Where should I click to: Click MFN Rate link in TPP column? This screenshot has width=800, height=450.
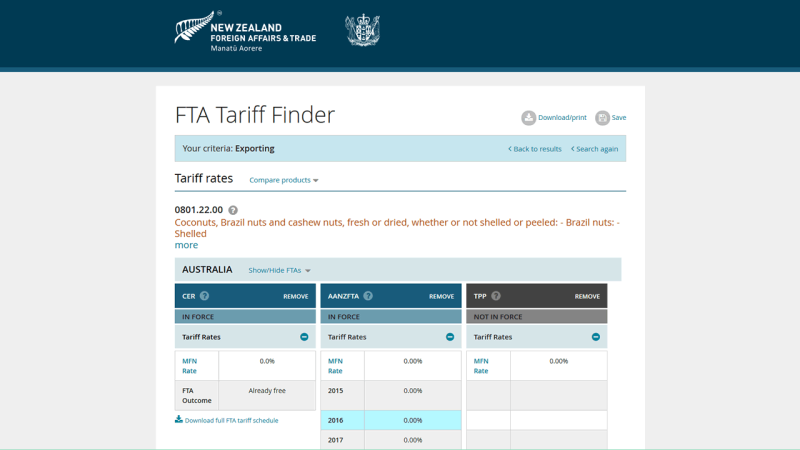(481, 366)
